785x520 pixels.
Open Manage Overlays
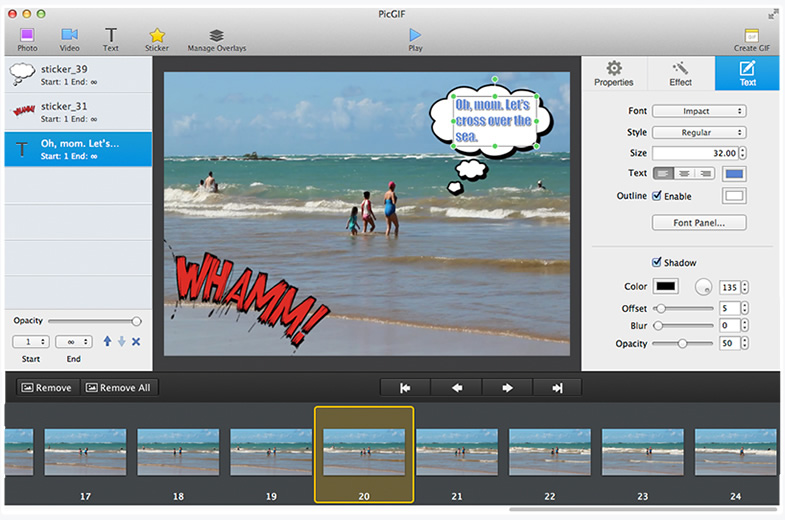pos(216,38)
